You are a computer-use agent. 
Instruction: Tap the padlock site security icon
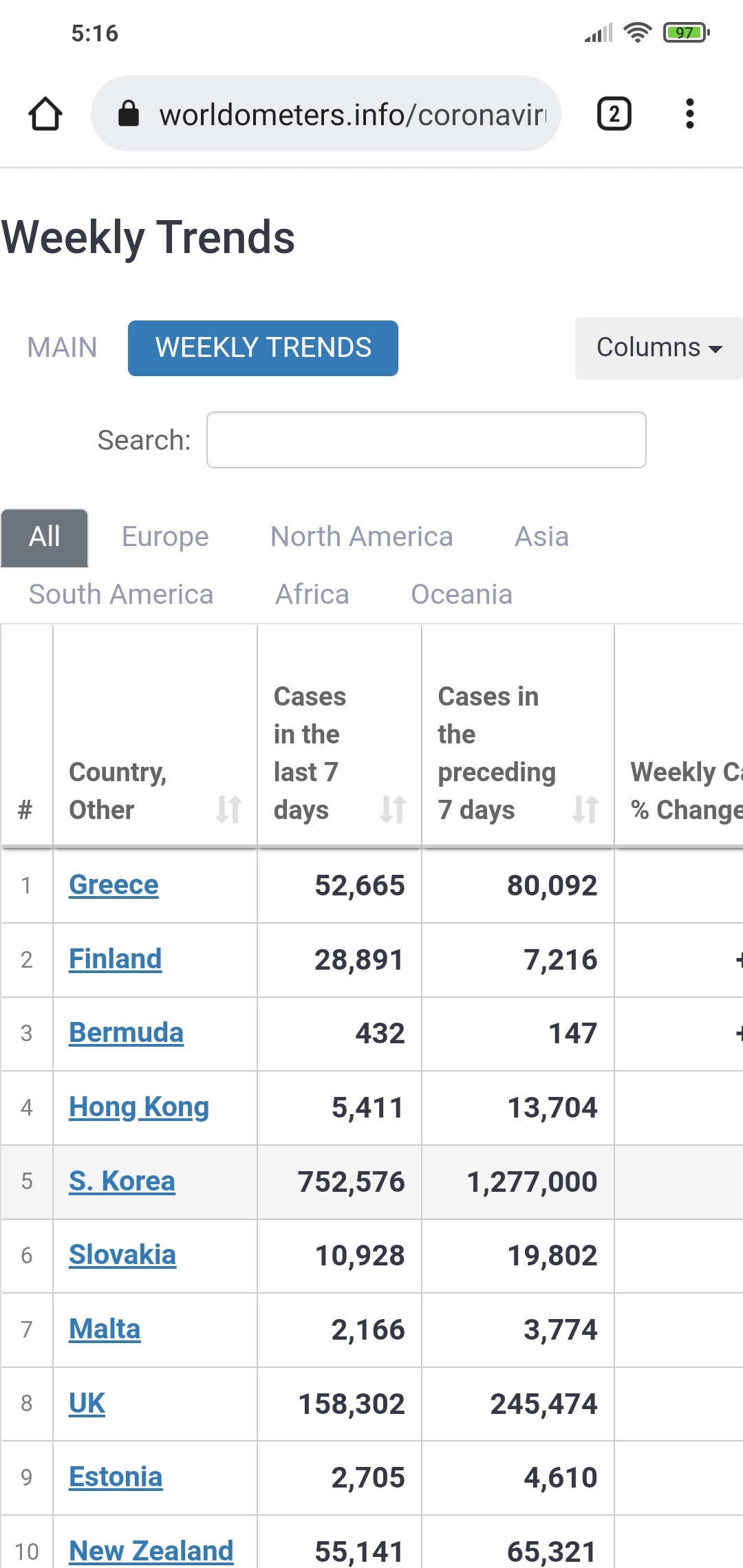point(129,113)
